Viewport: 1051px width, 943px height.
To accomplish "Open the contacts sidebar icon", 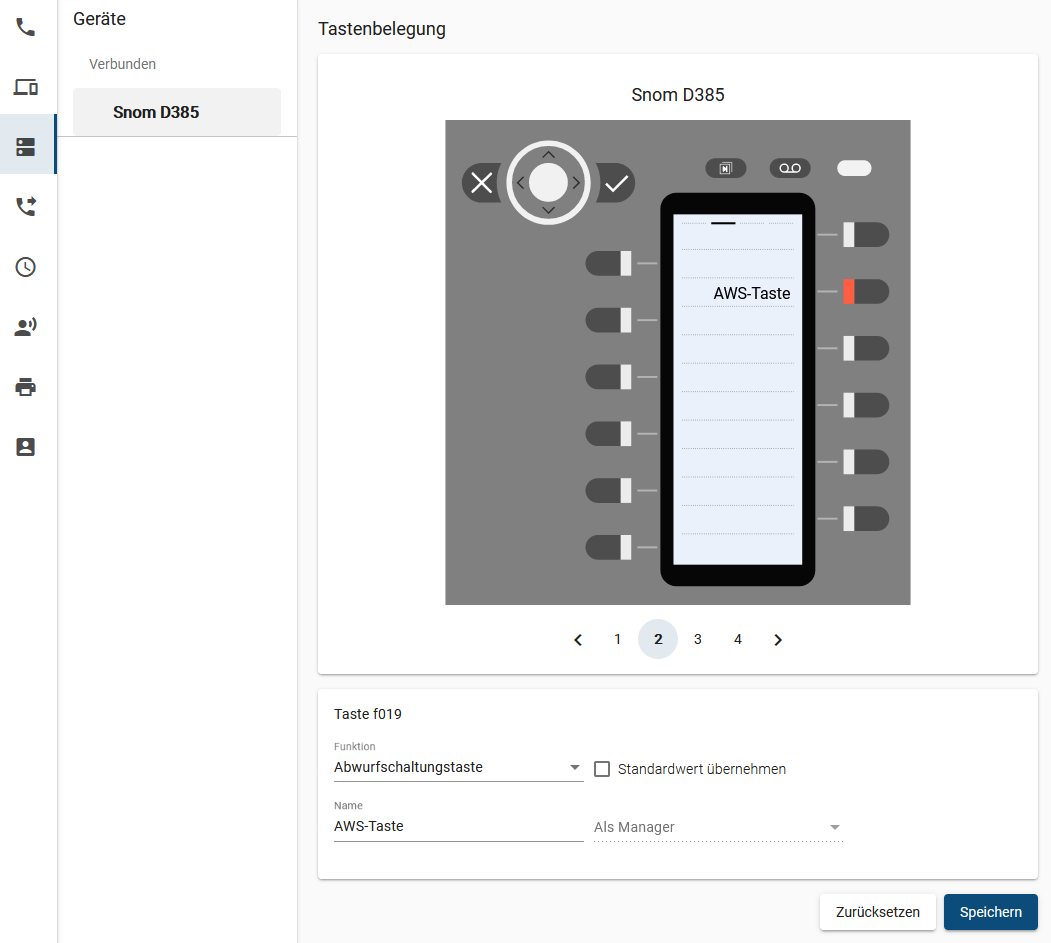I will click(25, 447).
